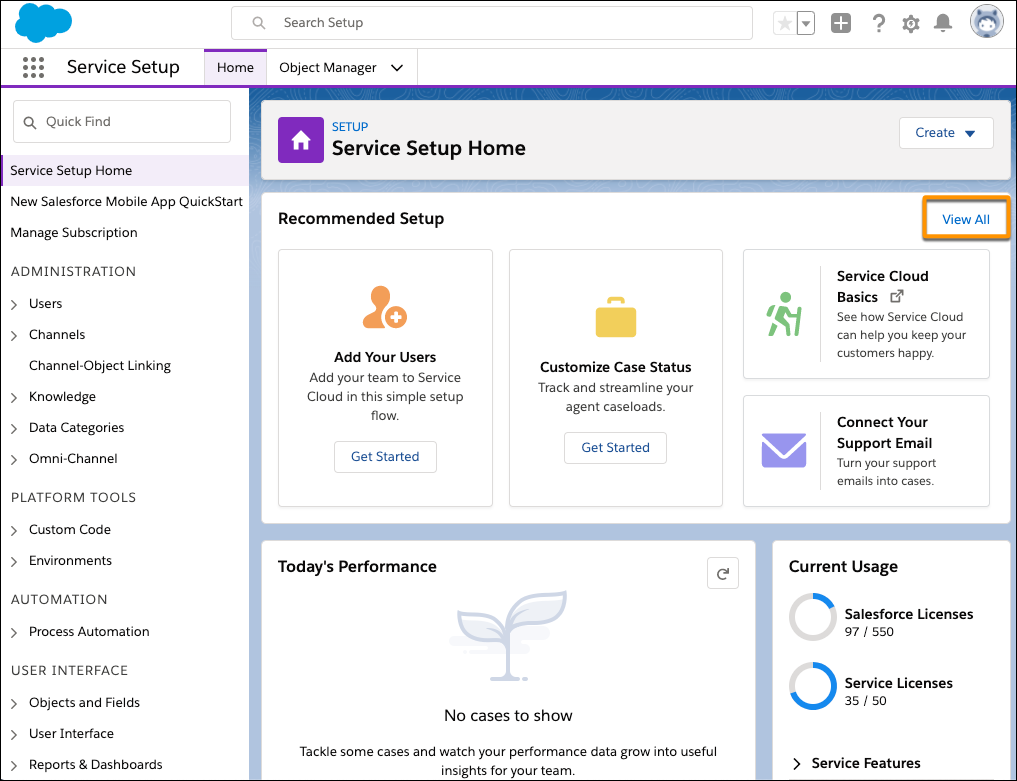The width and height of the screenshot is (1017, 781).
Task: Click the magnifier in Search Setup
Action: [x=259, y=23]
